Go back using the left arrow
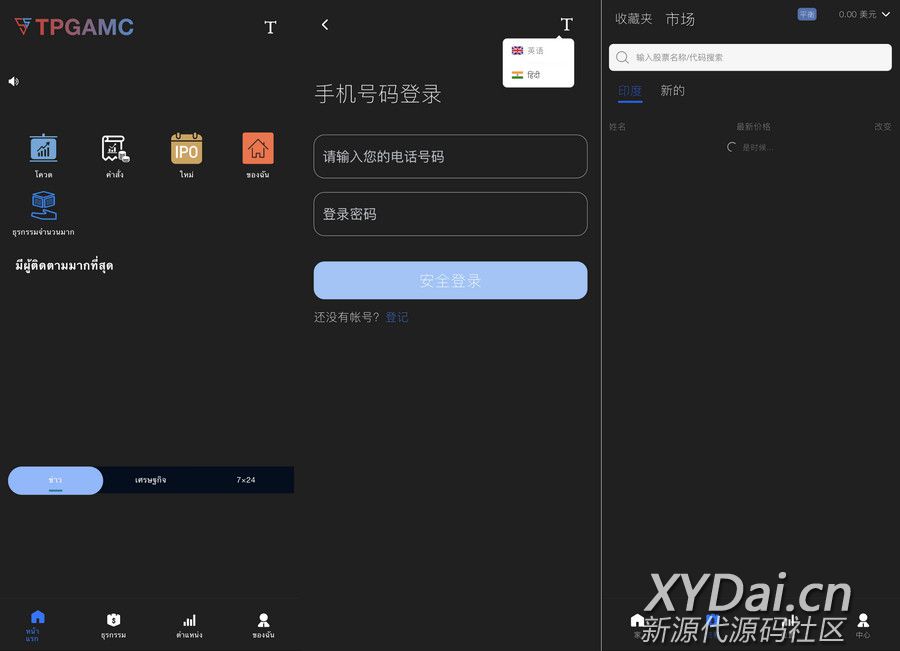 pos(325,25)
